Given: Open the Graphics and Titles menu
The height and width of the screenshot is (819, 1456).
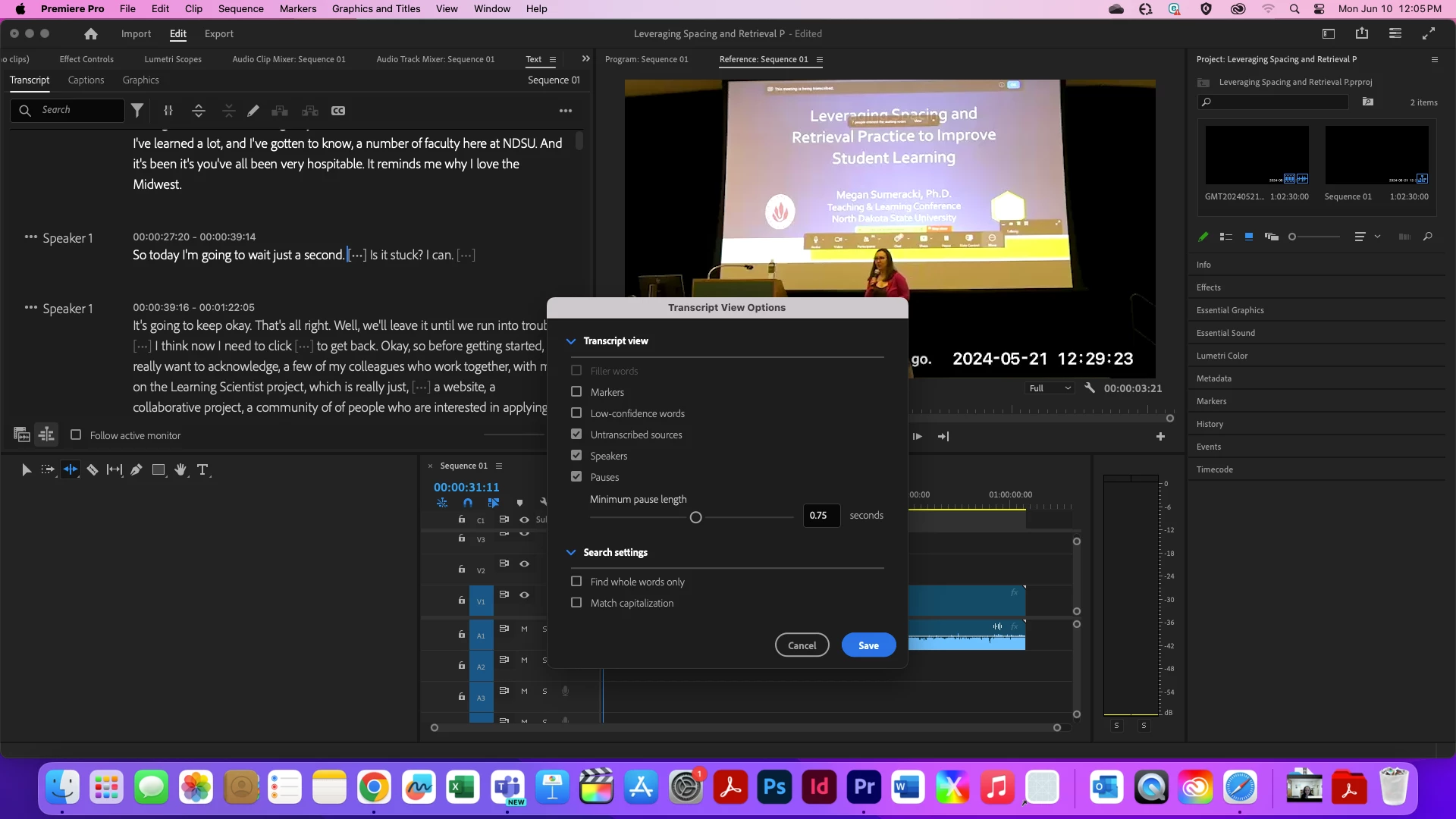Looking at the screenshot, I should [x=375, y=9].
